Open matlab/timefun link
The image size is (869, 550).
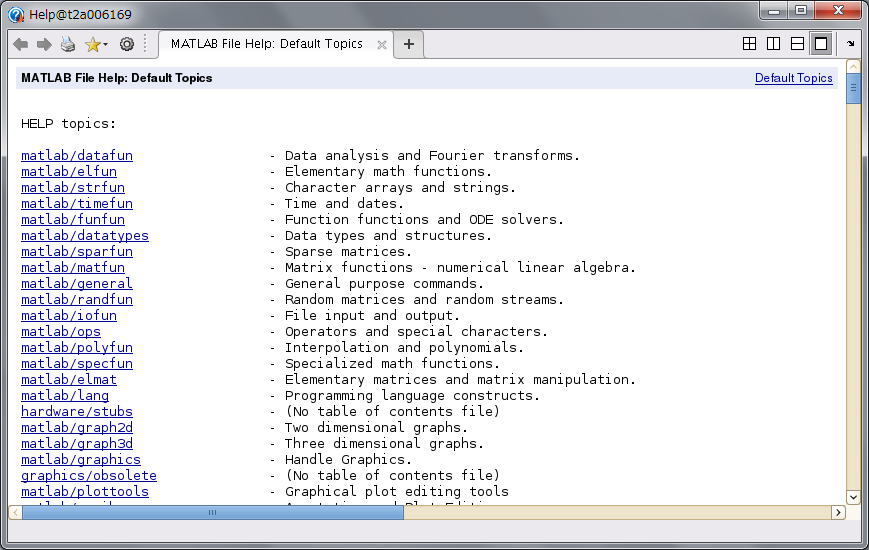[x=77, y=204]
